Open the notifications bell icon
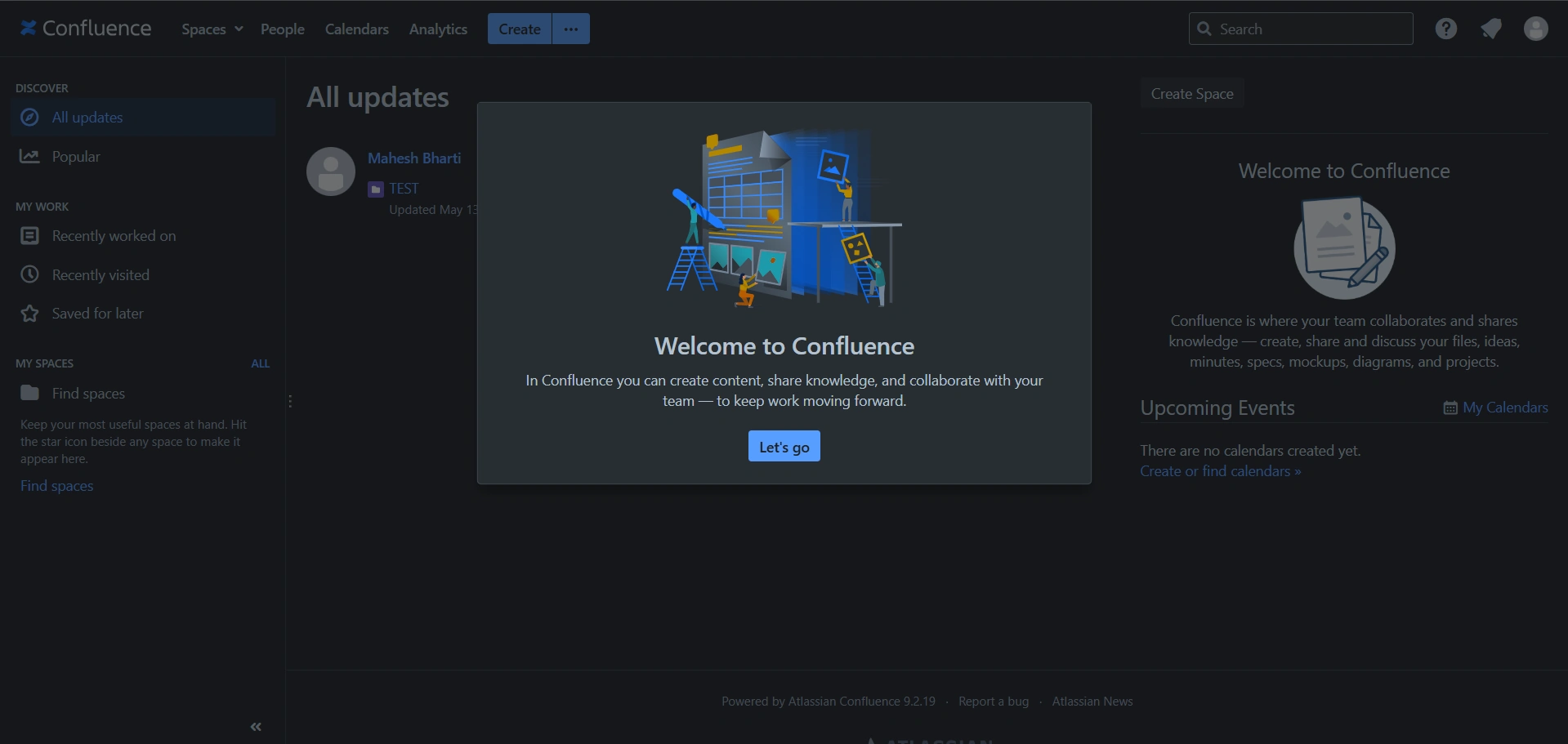The height and width of the screenshot is (744, 1568). (1491, 29)
